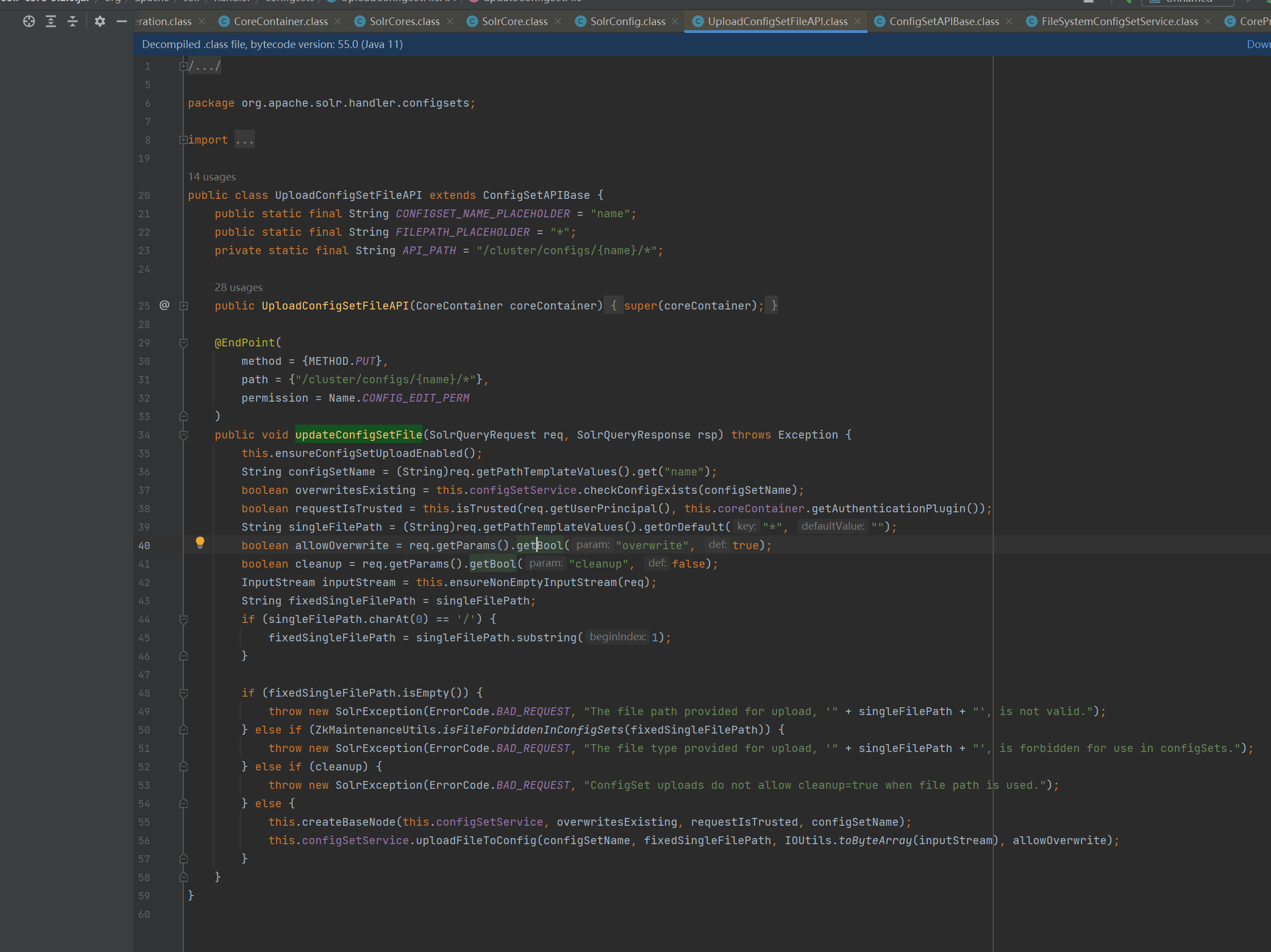Click the class icon on CoreContainer.class tab
This screenshot has width=1271, height=952.
pyautogui.click(x=224, y=21)
